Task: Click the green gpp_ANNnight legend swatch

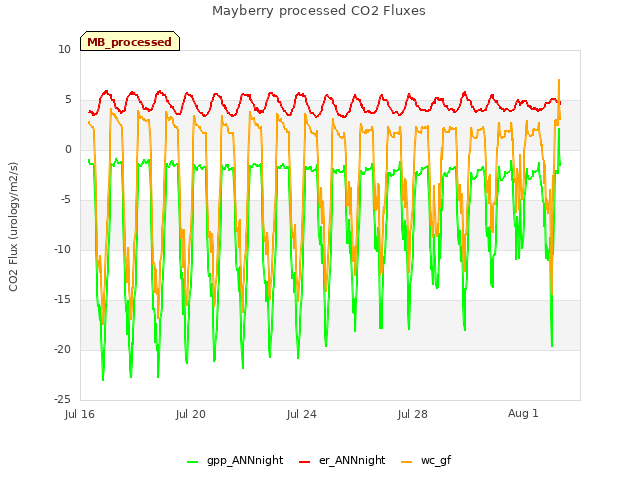Action: [192, 462]
